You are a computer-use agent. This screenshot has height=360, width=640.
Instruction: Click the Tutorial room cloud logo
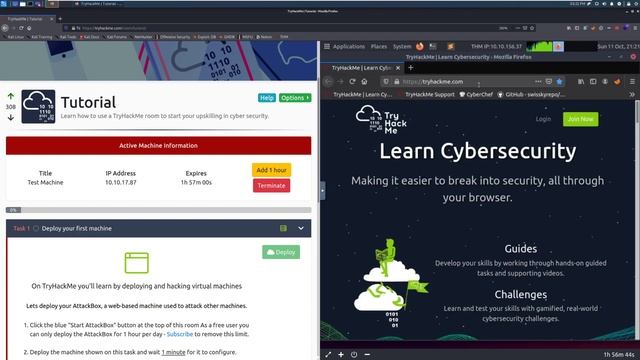(38, 107)
